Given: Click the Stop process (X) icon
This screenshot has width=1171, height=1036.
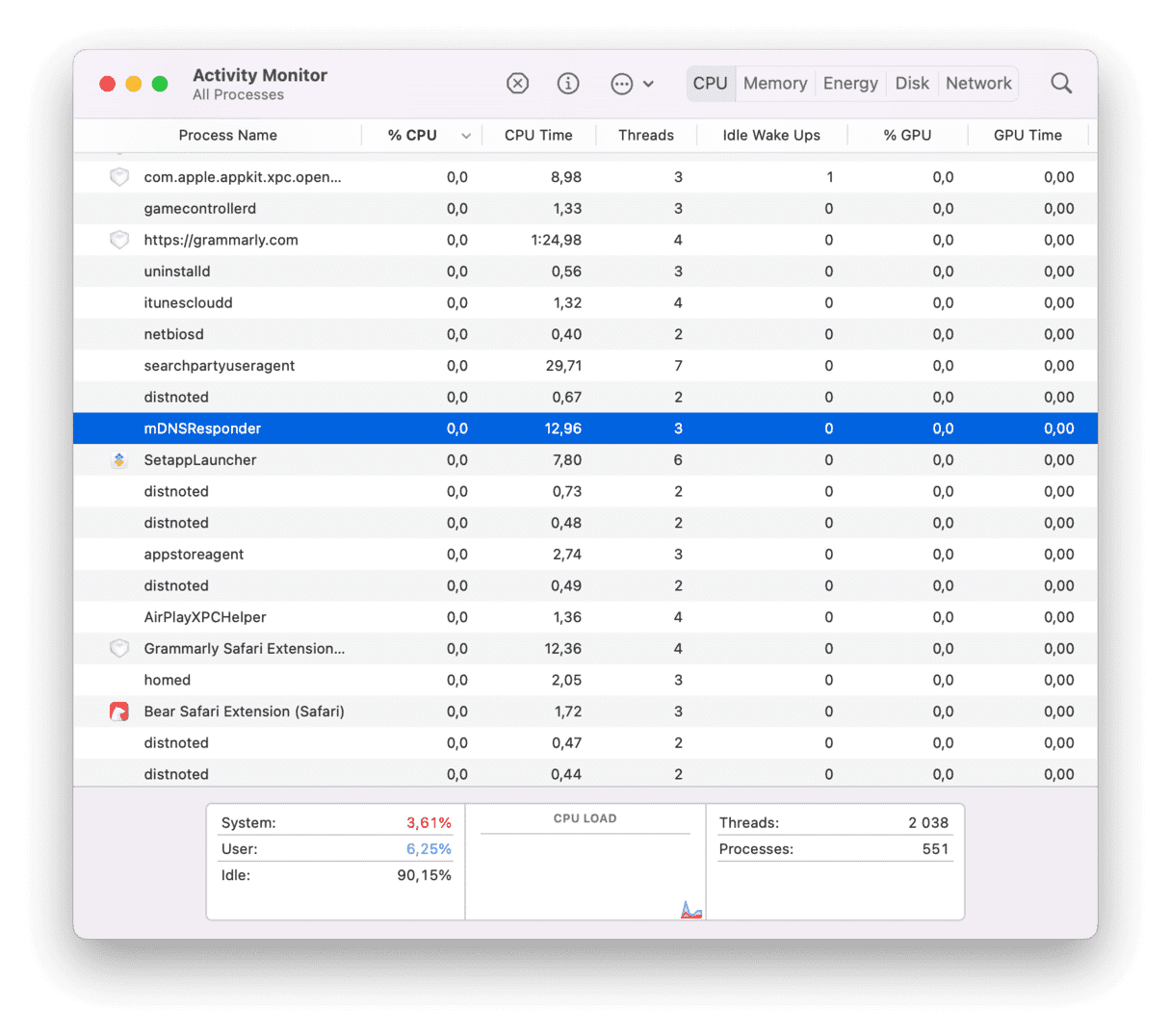Looking at the screenshot, I should [x=518, y=84].
